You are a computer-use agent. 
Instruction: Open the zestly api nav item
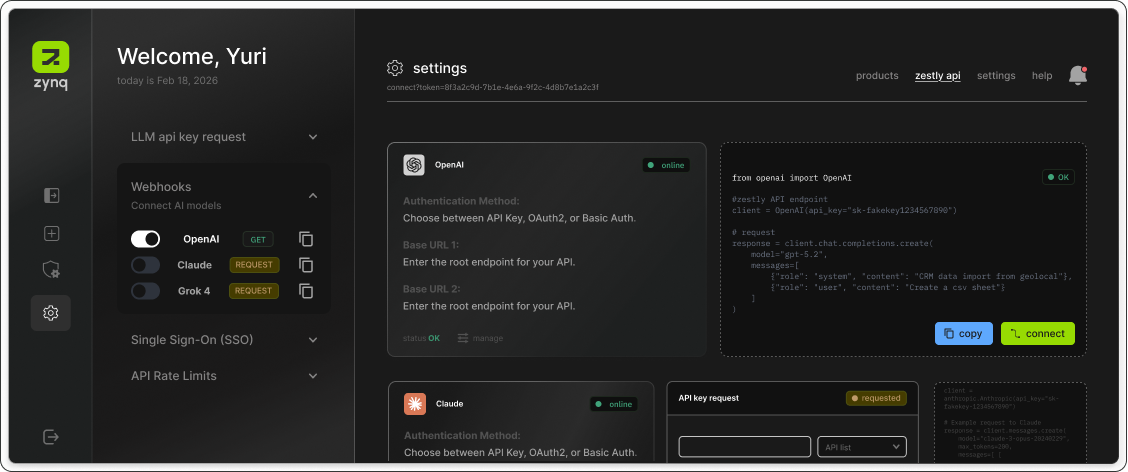click(937, 76)
